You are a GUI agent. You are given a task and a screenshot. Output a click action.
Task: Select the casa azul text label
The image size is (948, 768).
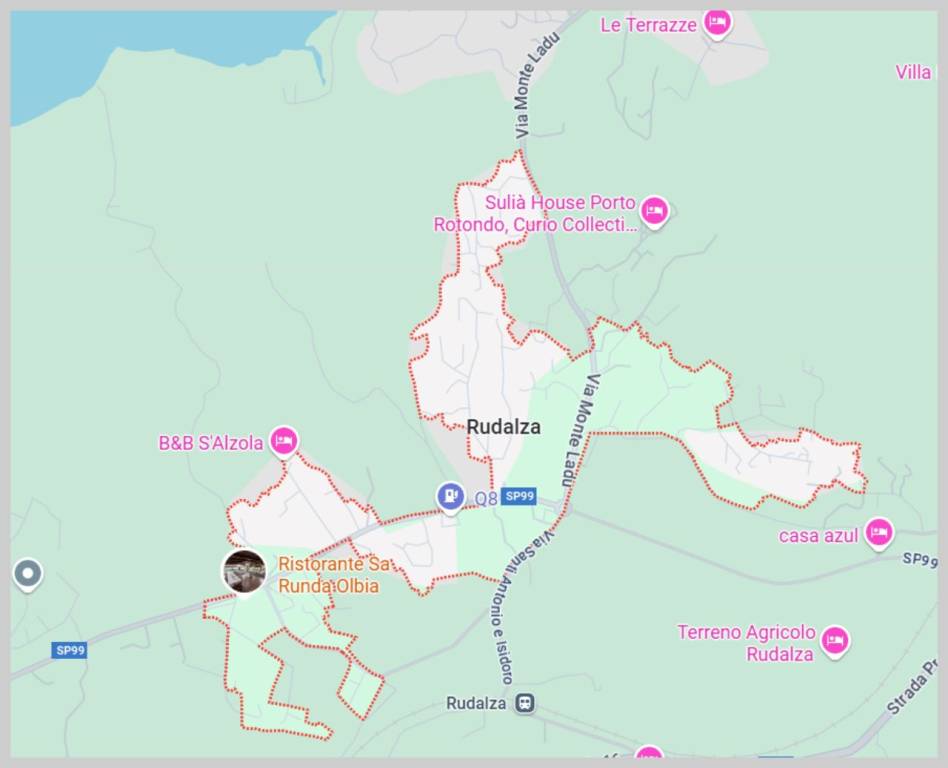(818, 536)
